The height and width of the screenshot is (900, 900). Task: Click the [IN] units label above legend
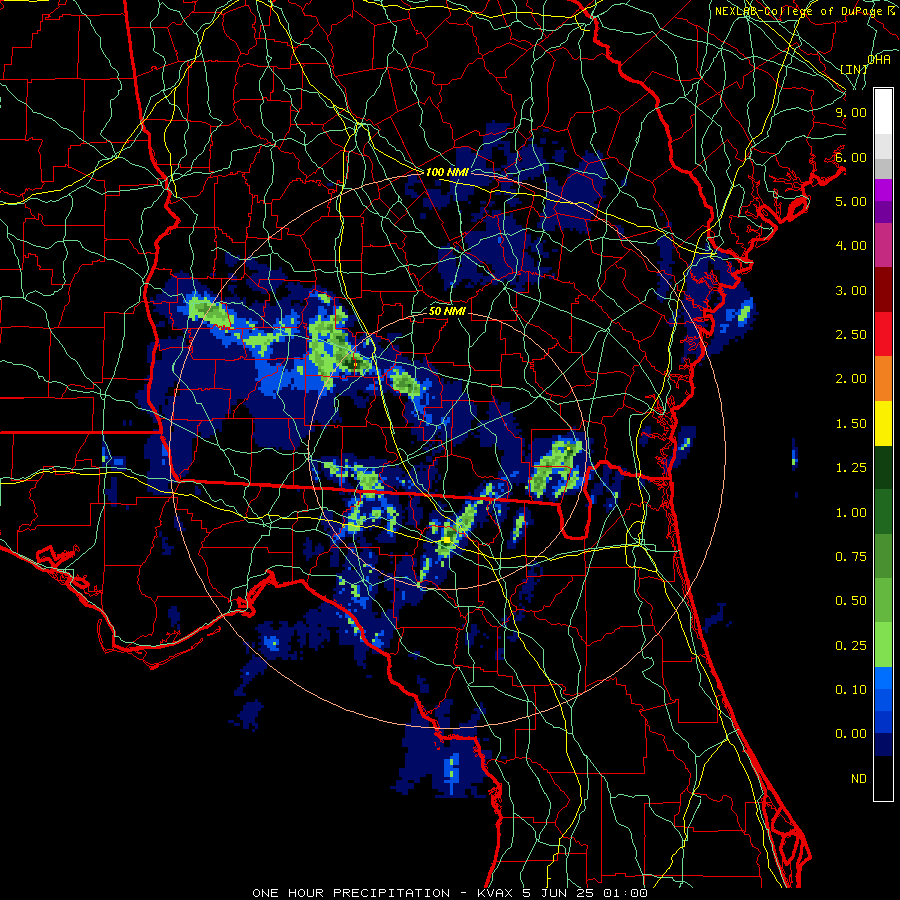[854, 69]
